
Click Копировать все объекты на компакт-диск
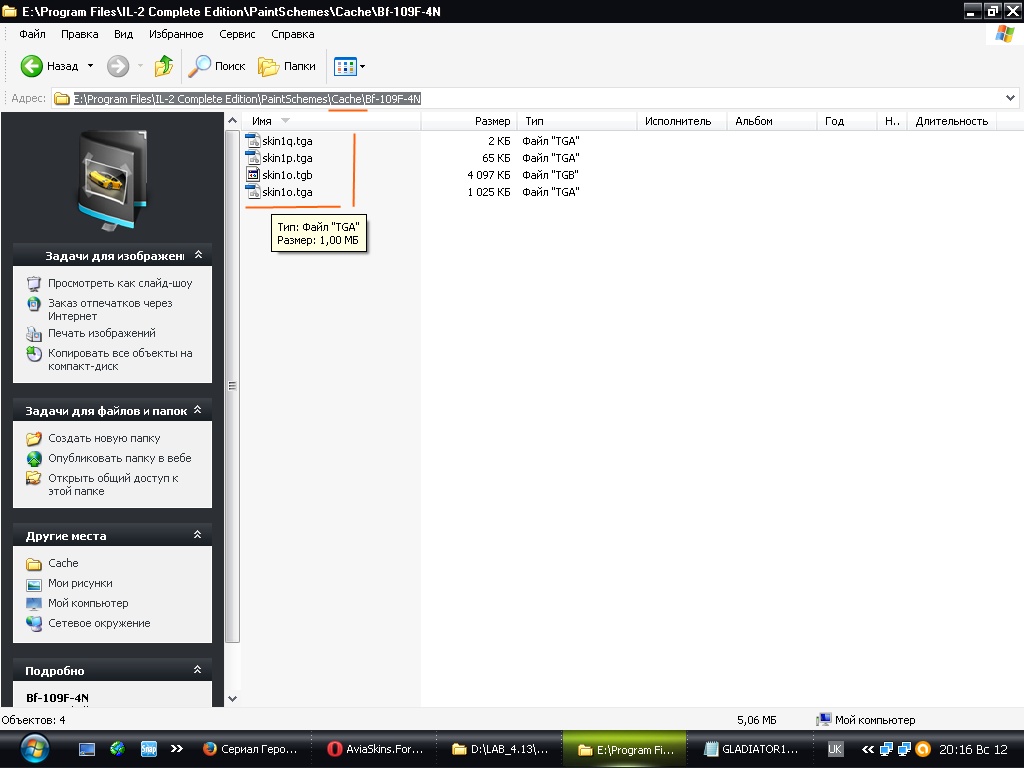click(120, 360)
